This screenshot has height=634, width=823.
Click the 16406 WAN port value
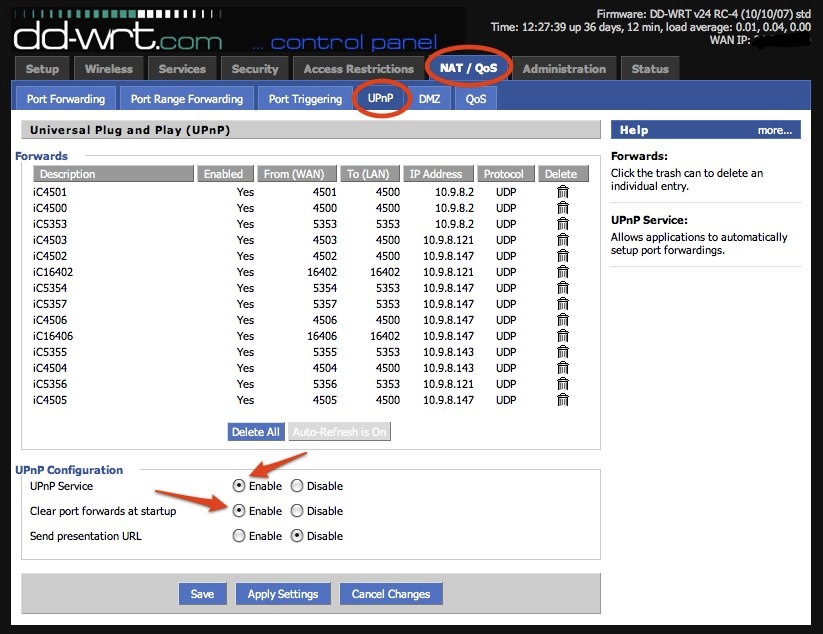point(322,336)
